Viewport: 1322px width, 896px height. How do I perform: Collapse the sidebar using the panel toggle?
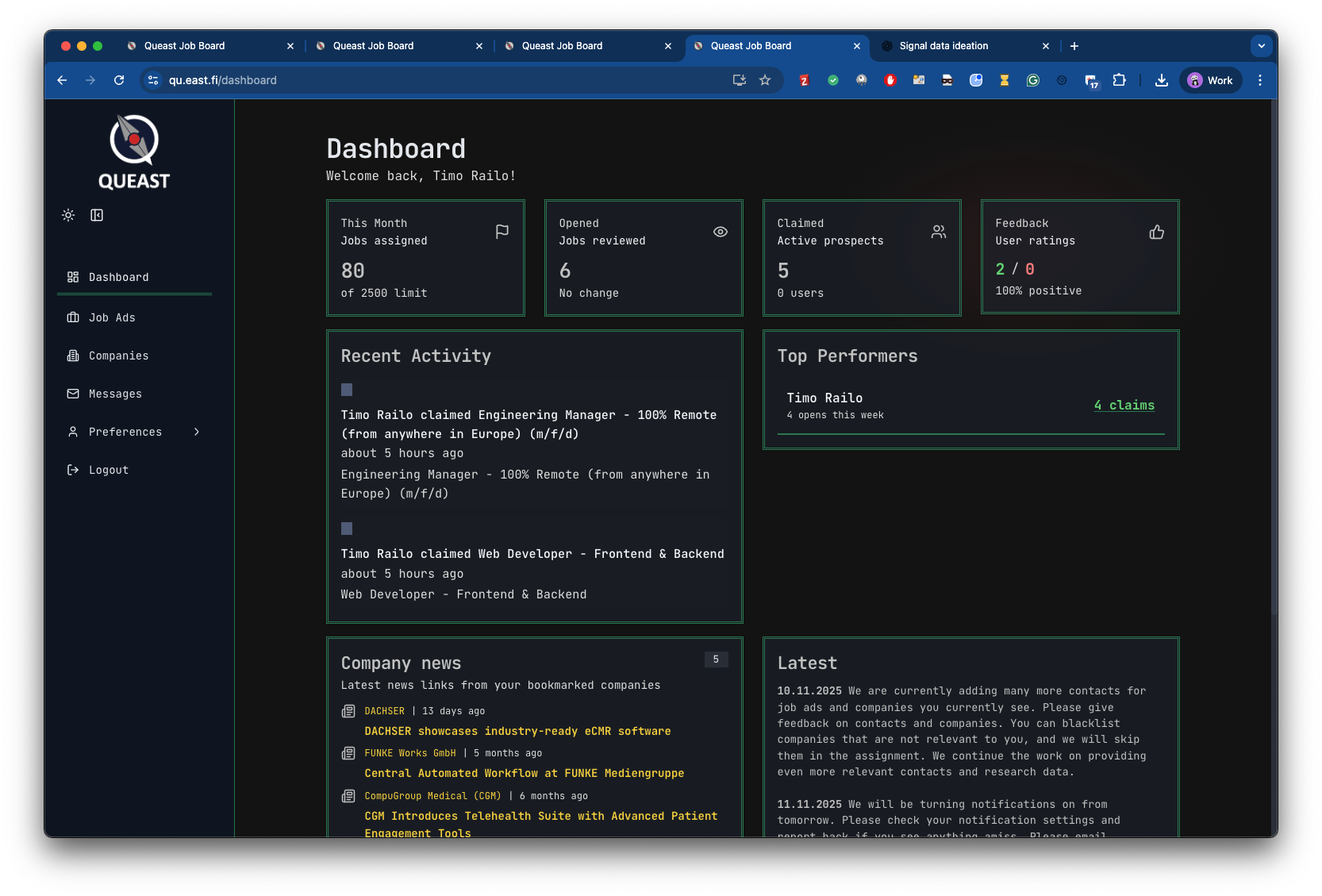point(96,215)
